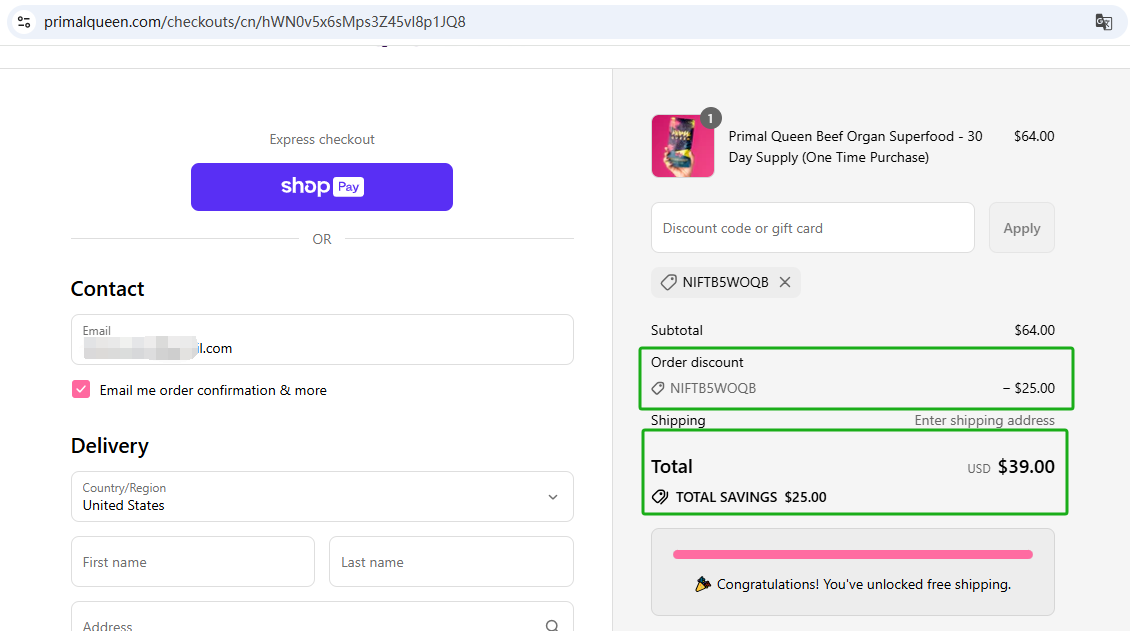1130x631 pixels.
Task: Click the $39.00 total amount
Action: [1026, 467]
